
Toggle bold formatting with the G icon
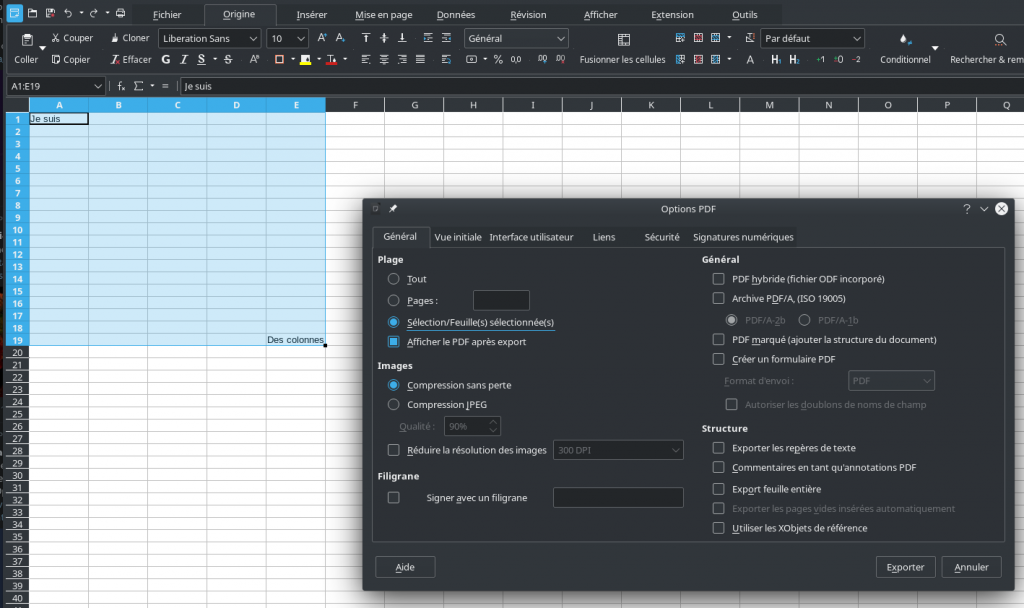(x=167, y=60)
